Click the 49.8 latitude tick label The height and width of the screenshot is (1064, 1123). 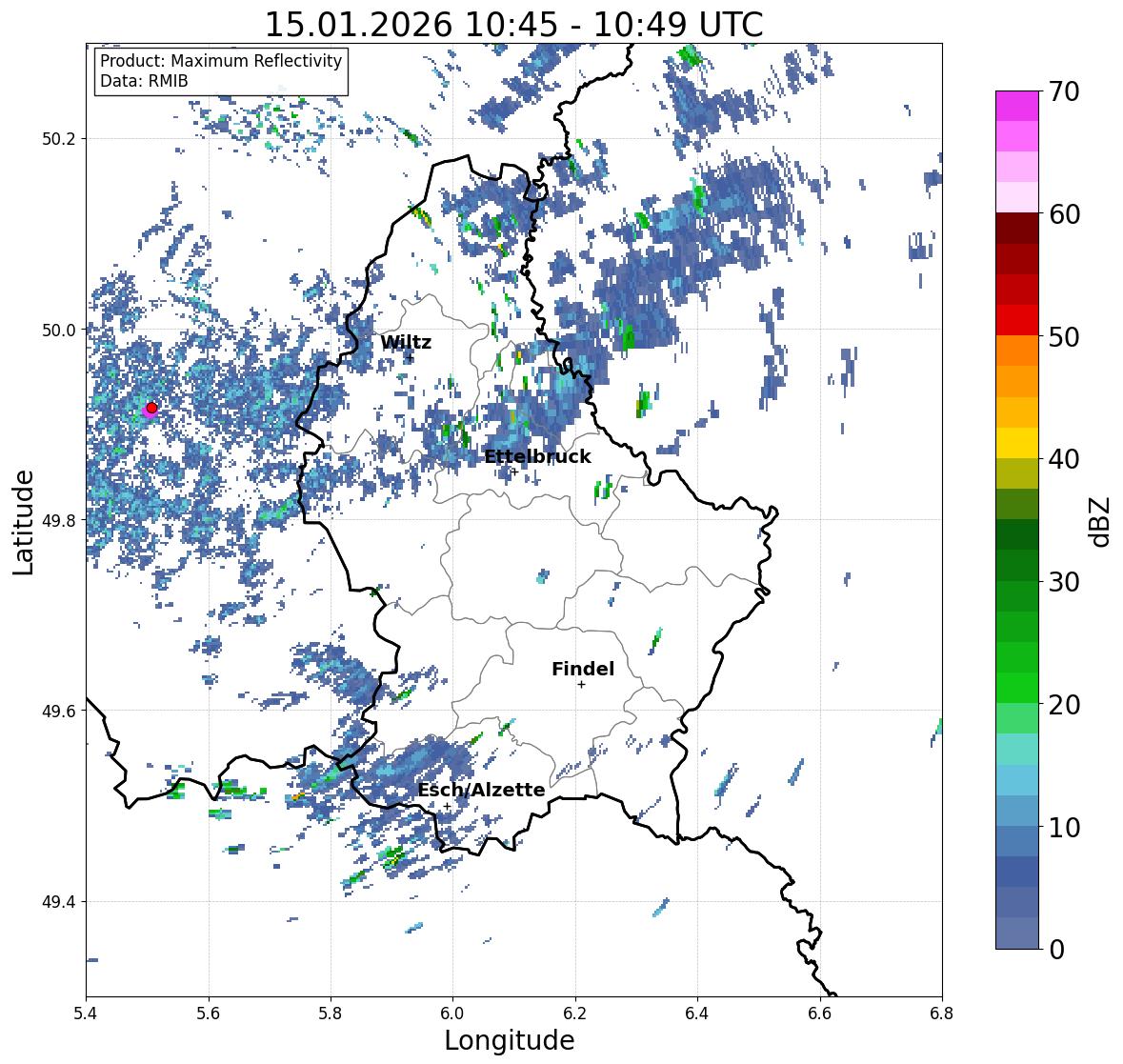pos(59,520)
